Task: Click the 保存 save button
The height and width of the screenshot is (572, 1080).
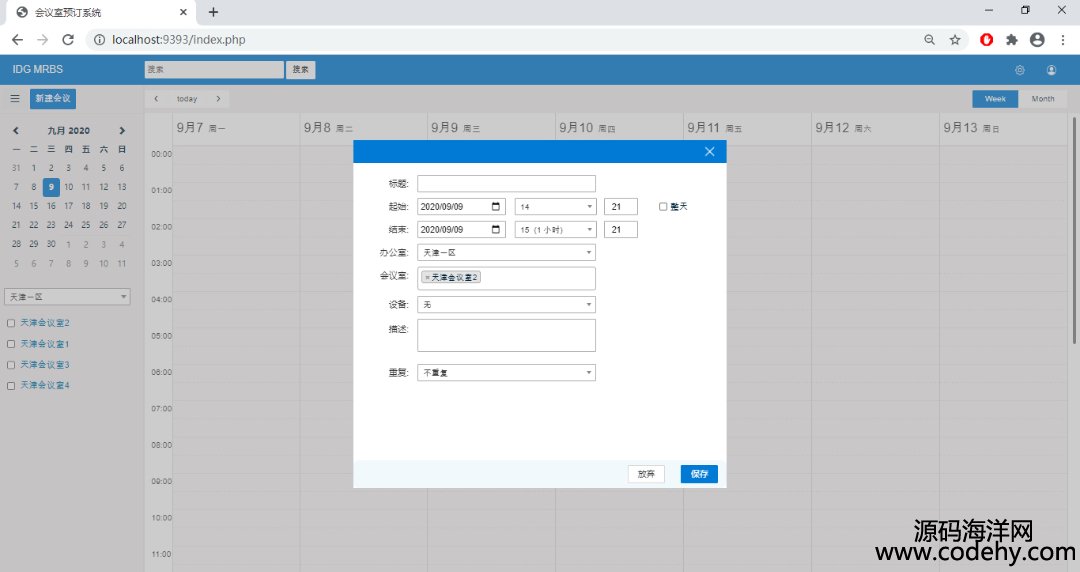Action: click(699, 474)
